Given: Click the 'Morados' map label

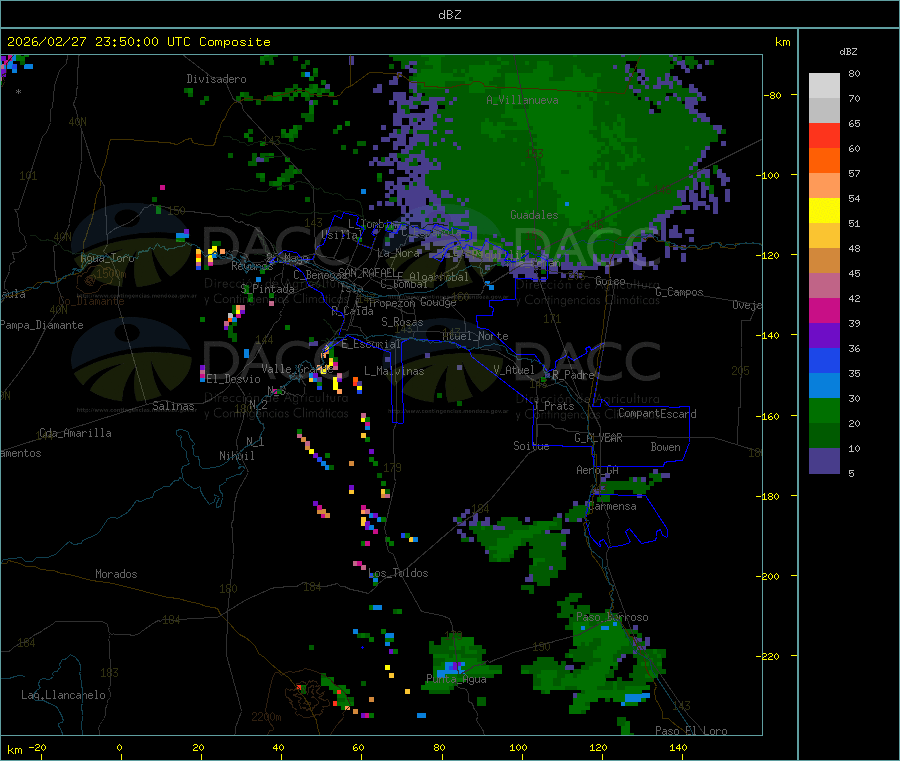Looking at the screenshot, I should (x=116, y=574).
